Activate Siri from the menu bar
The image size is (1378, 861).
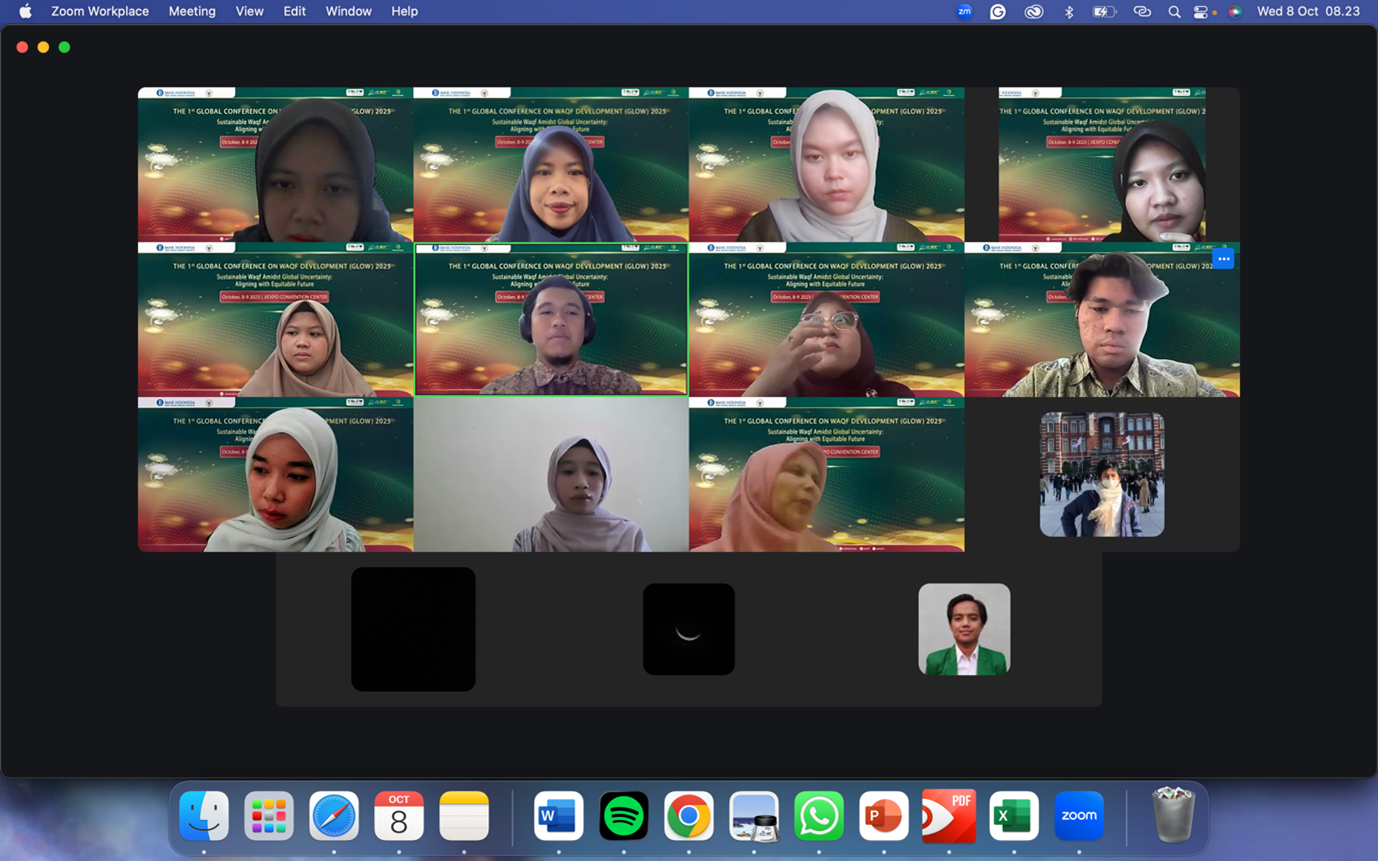pos(1235,11)
